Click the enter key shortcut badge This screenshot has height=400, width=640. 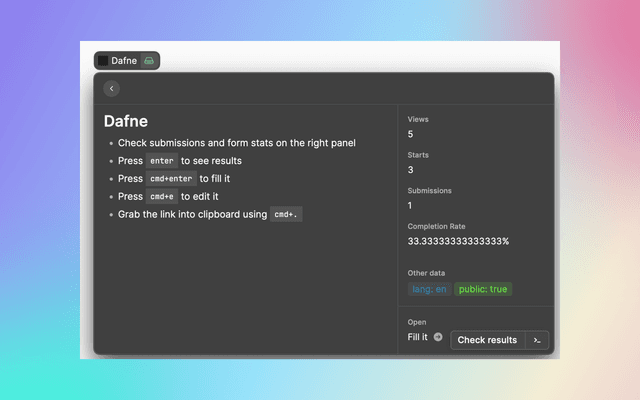tap(162, 161)
